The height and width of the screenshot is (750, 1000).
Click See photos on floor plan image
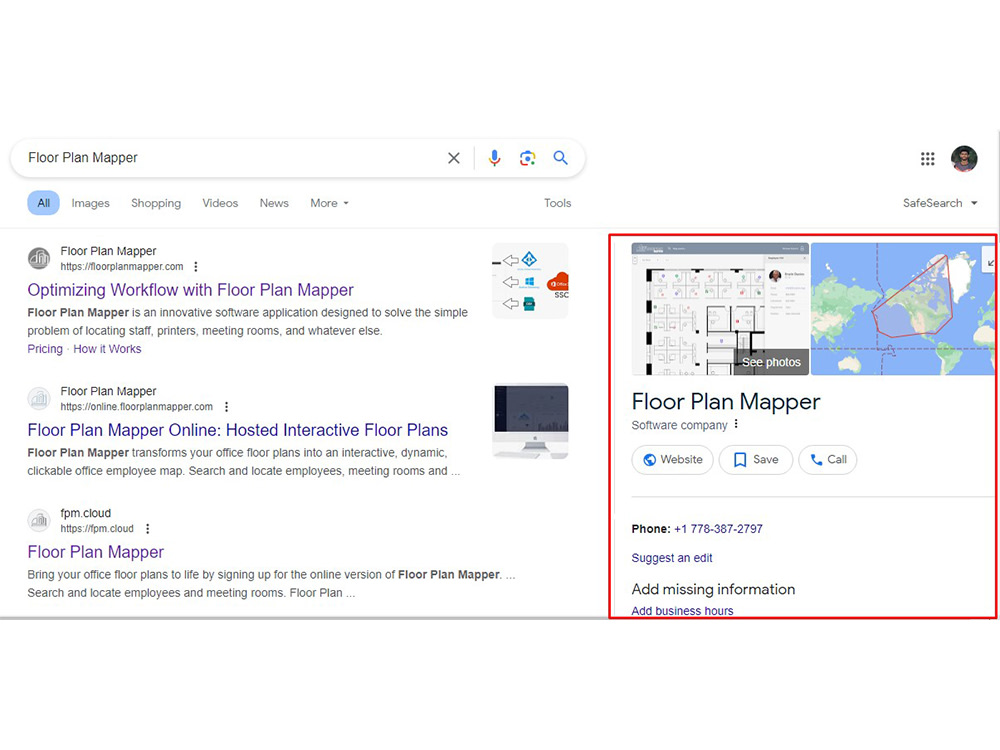(771, 362)
